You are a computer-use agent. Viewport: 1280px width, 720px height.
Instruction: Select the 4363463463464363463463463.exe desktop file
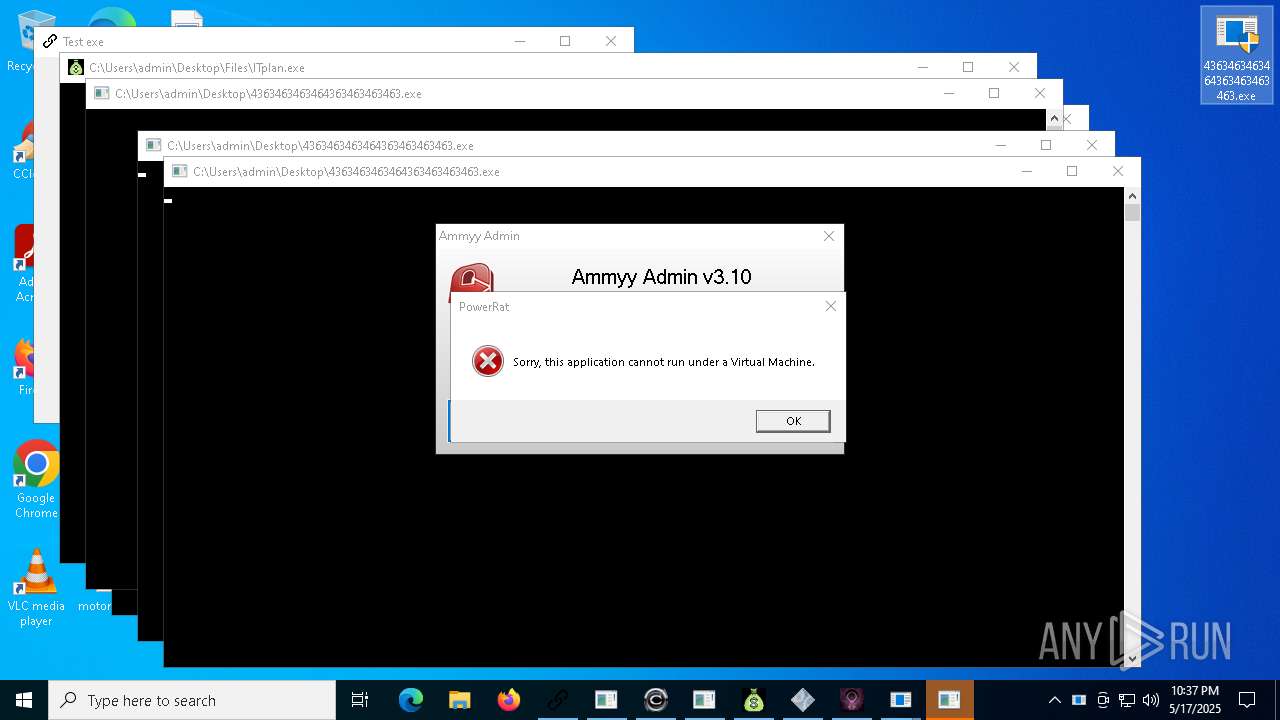click(1237, 56)
